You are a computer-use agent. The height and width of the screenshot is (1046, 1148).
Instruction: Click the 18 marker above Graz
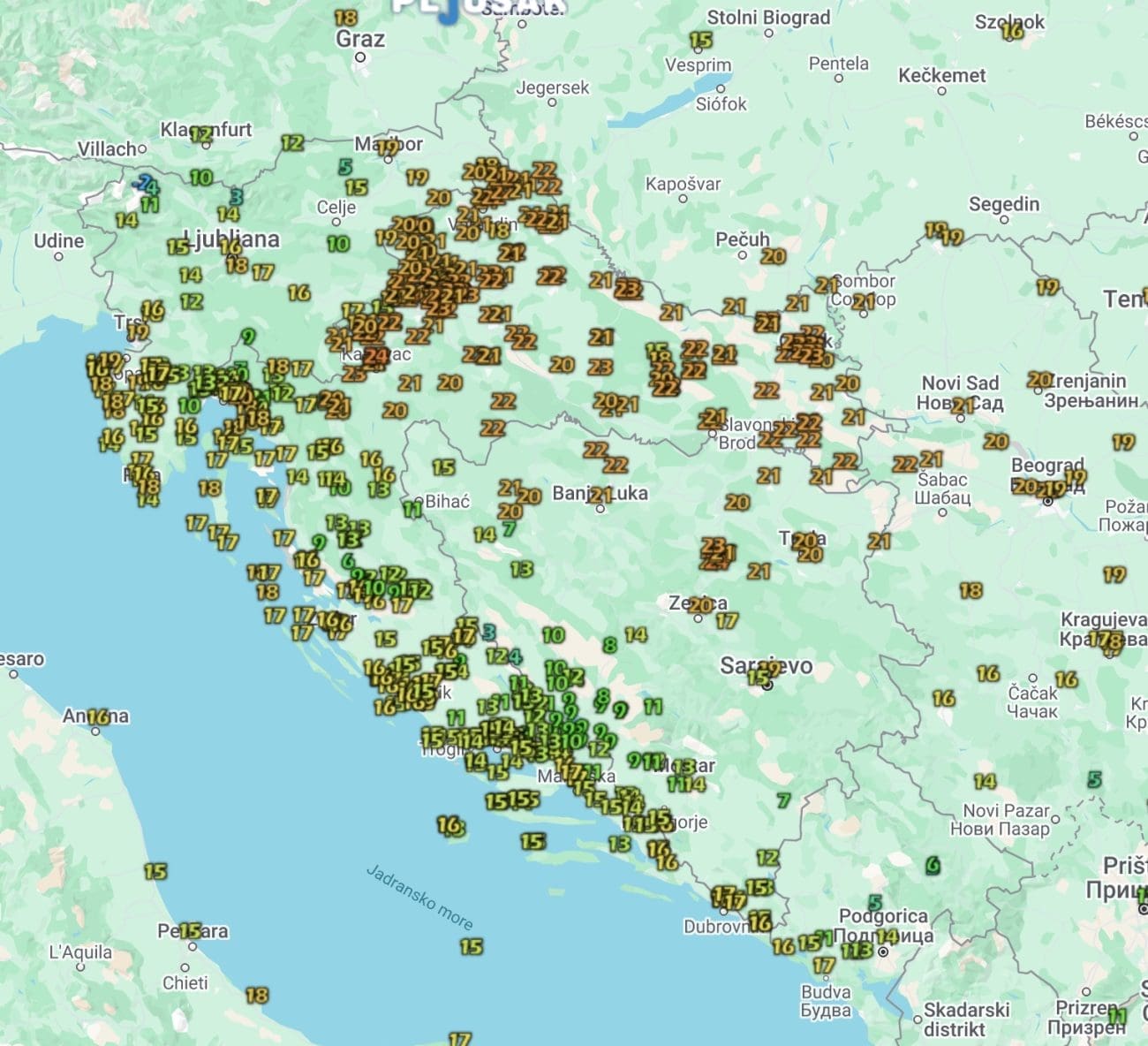tap(346, 18)
